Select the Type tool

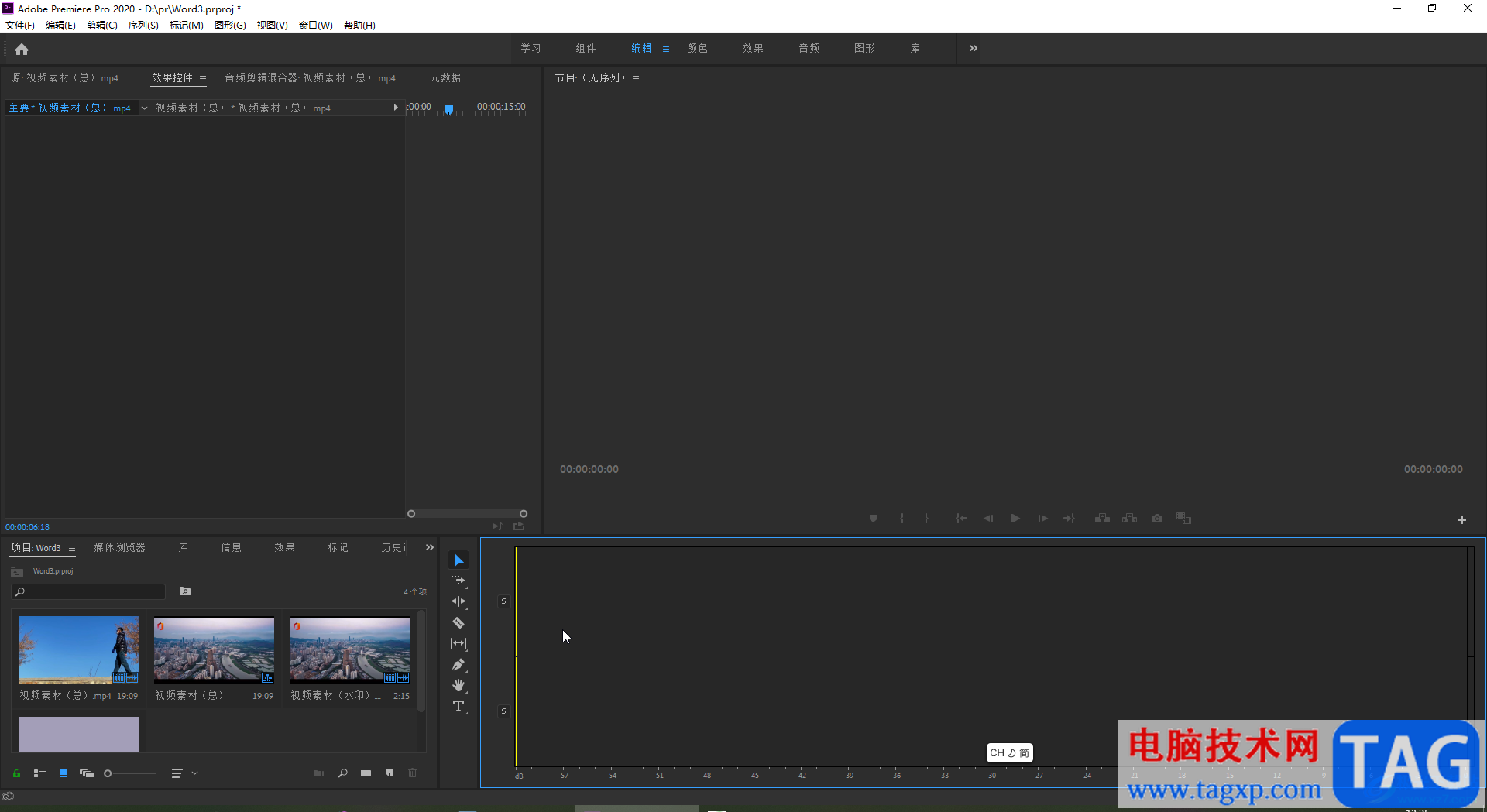458,706
